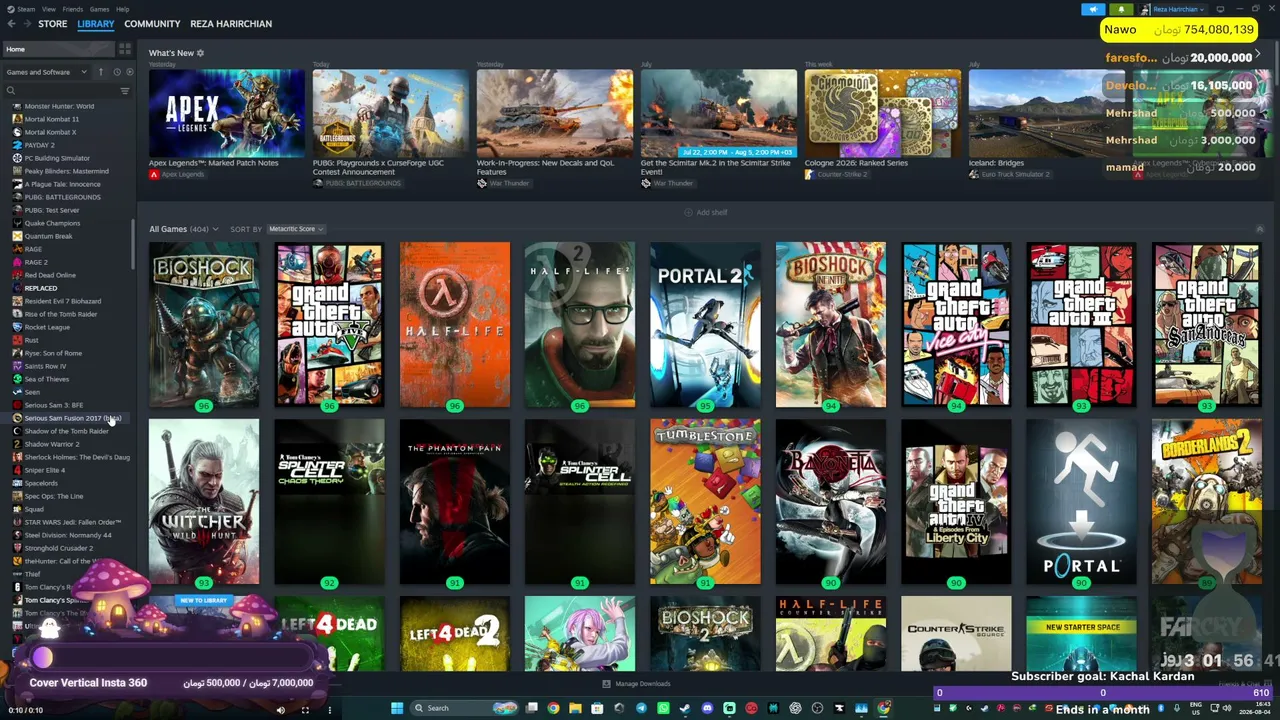The image size is (1280, 720).
Task: Open WhatsApp from the taskbar
Action: pyautogui.click(x=663, y=709)
